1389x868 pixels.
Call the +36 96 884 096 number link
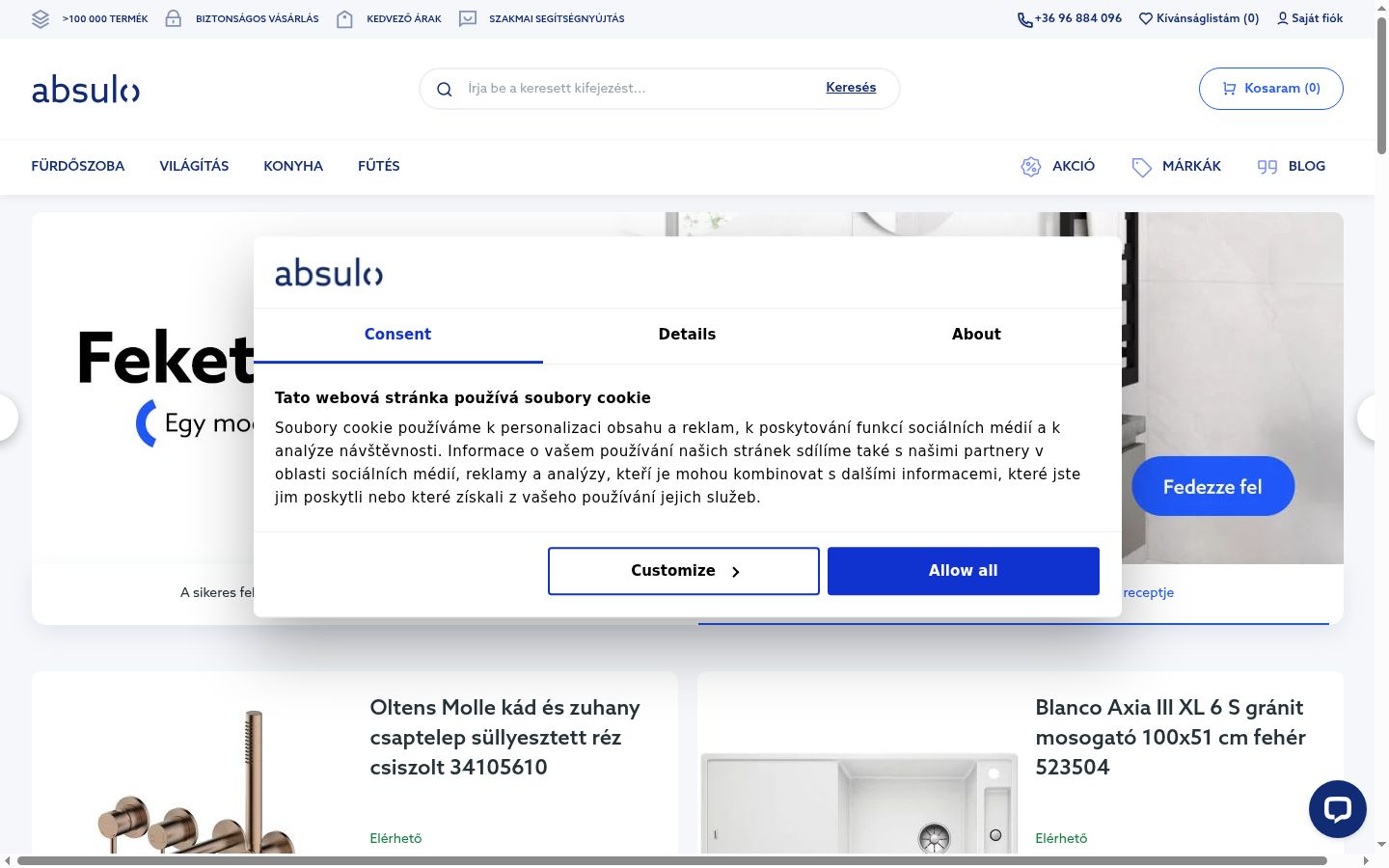click(x=1070, y=18)
